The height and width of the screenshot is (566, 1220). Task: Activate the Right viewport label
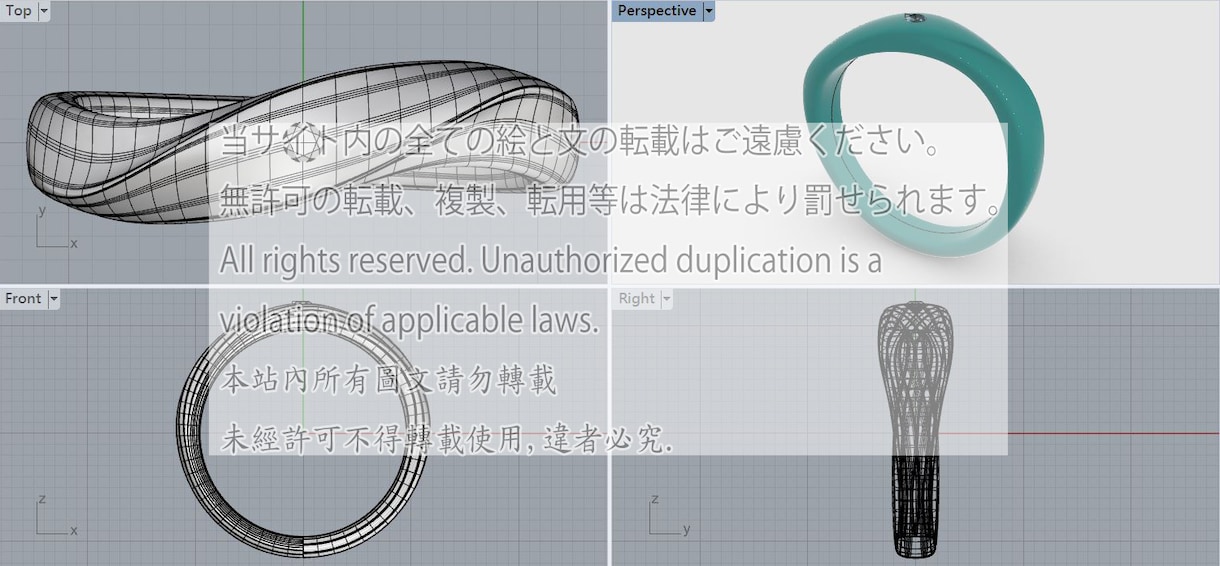[x=636, y=299]
